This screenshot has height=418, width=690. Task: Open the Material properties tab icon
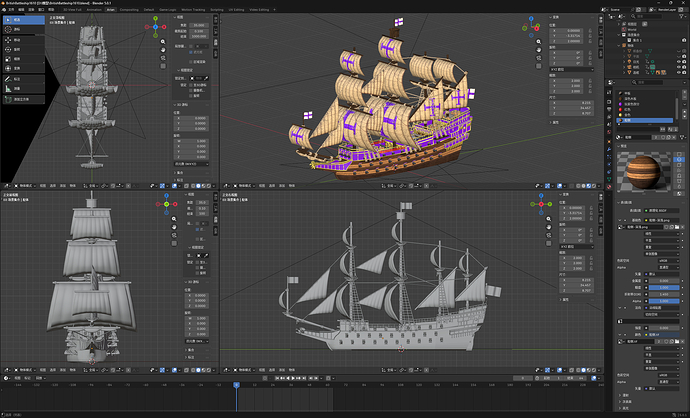(x=609, y=187)
